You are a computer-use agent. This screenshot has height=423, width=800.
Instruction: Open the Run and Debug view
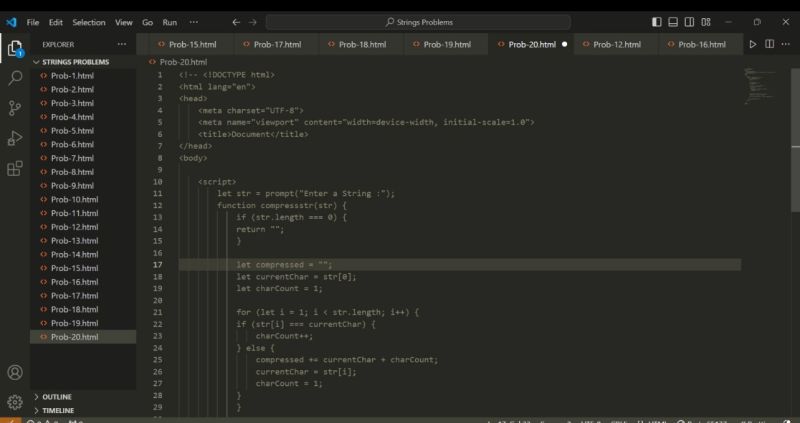pos(15,138)
